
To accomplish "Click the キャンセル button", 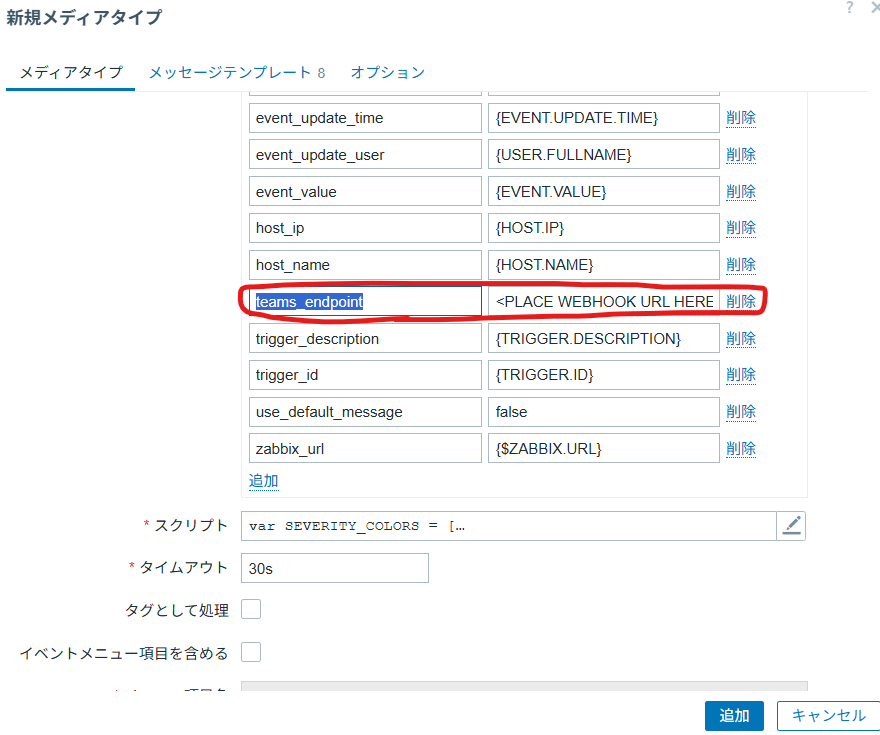I will pos(828,715).
